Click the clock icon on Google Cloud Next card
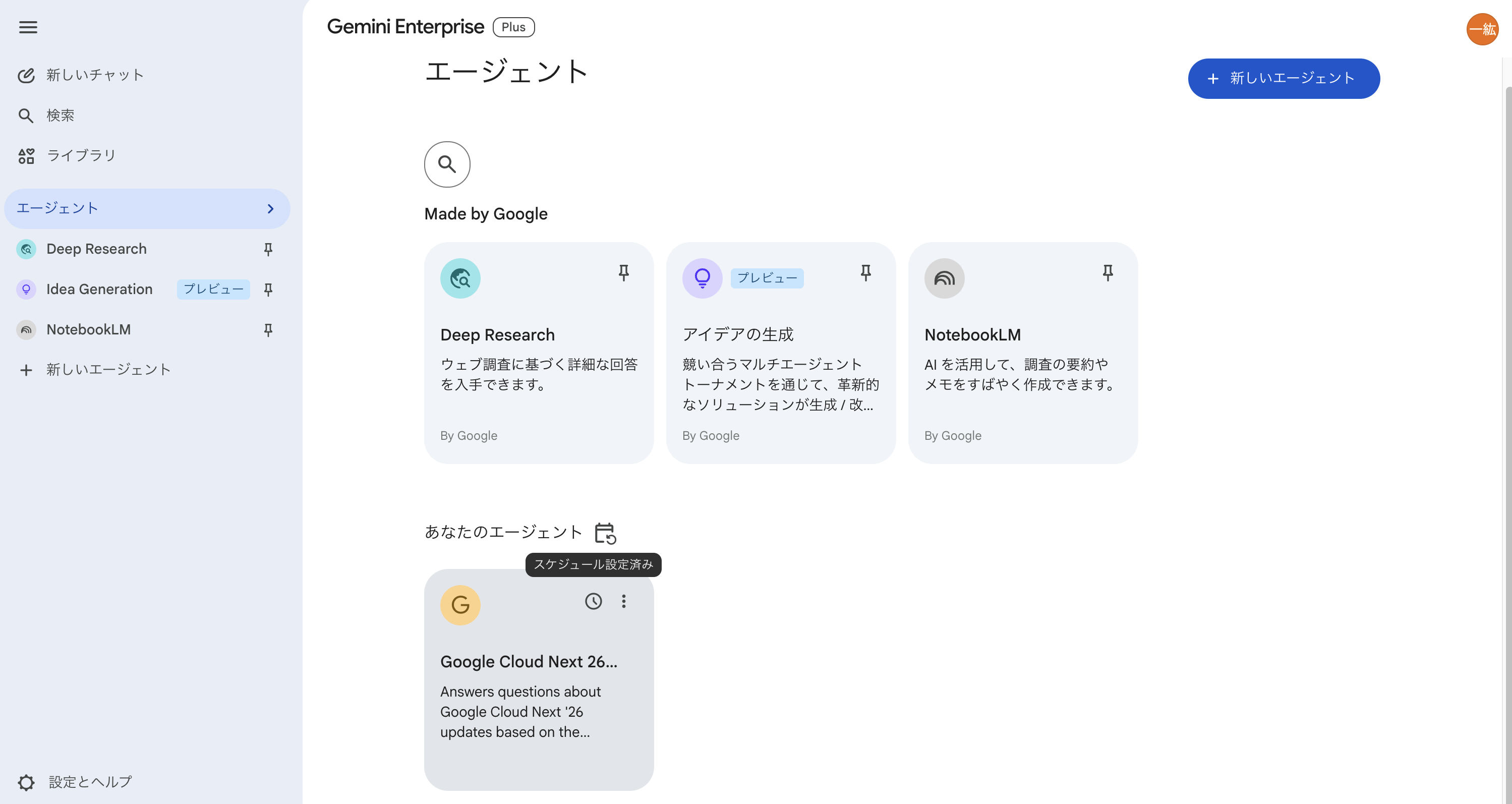Screen dimensions: 1512x804 point(594,601)
